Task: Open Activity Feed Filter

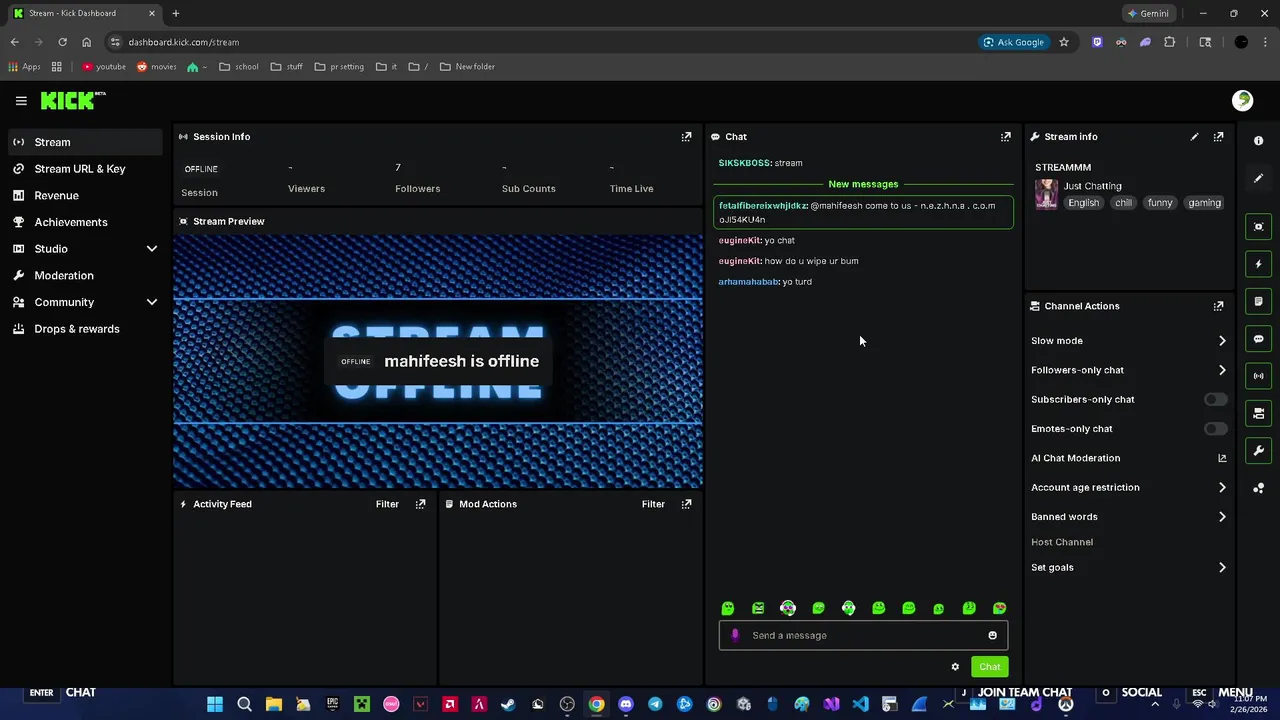Action: 387,504
